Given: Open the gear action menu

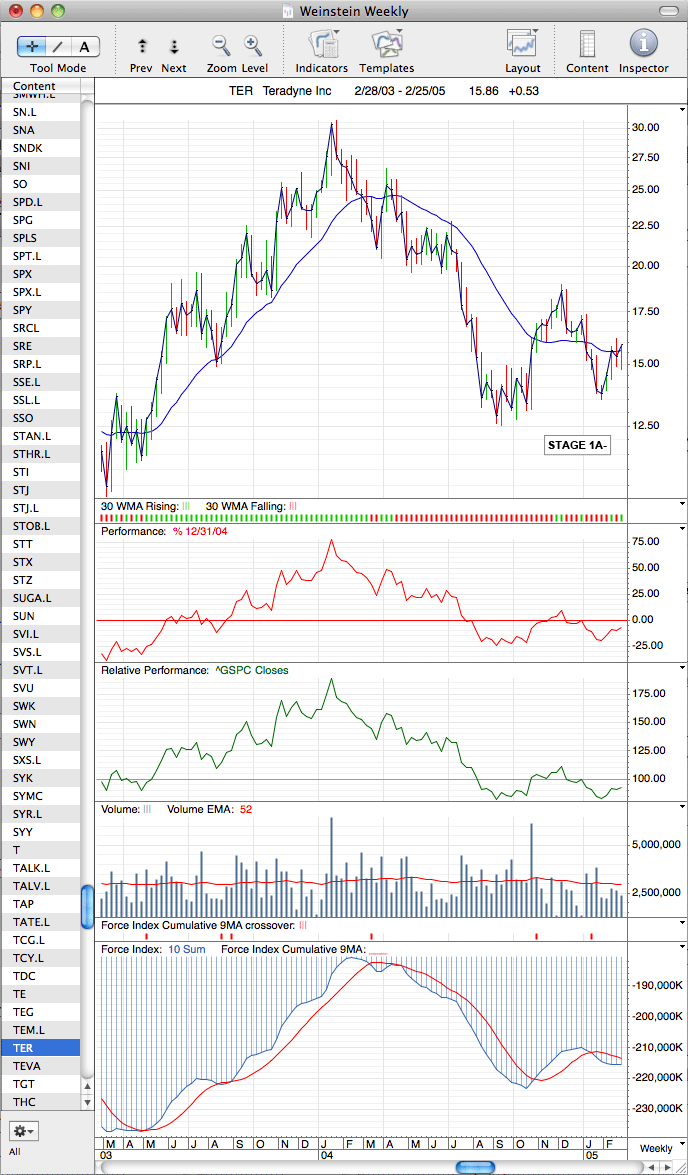Looking at the screenshot, I should click(x=23, y=1130).
